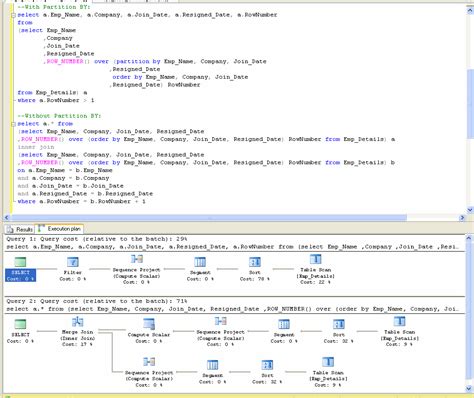The image size is (474, 398).
Task: Click the '--With Partition BY:' comment line
Action: click(x=54, y=7)
